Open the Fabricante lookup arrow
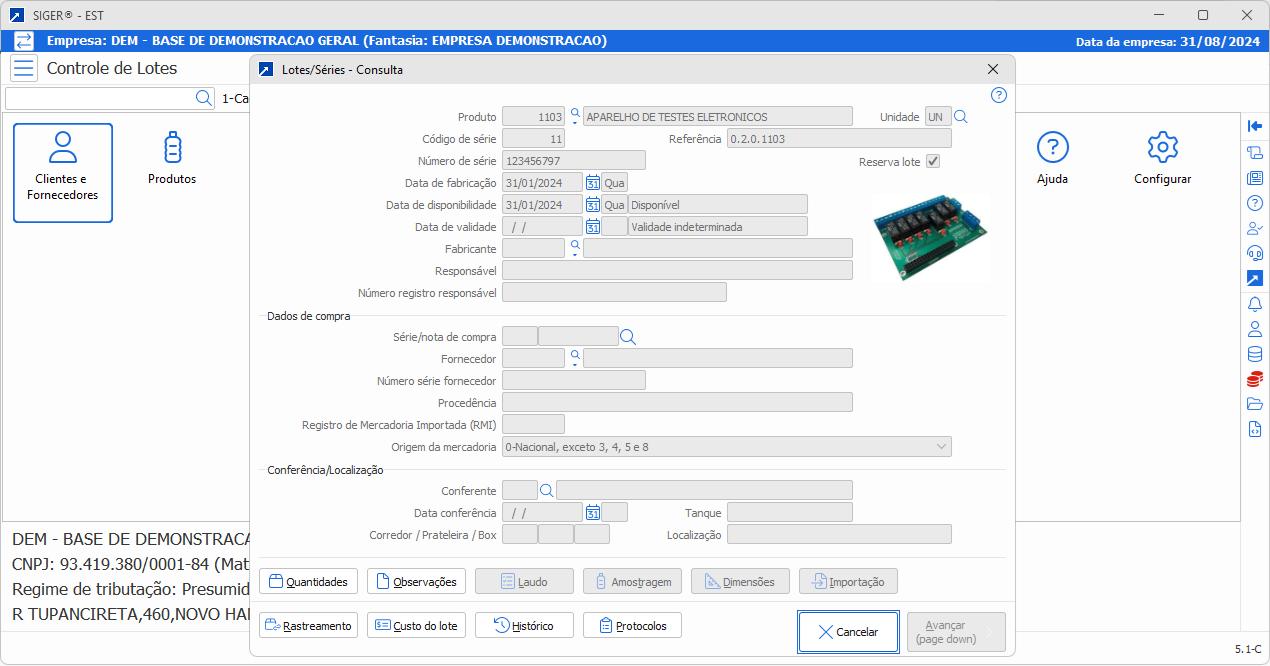This screenshot has height=666, width=1270. (575, 247)
